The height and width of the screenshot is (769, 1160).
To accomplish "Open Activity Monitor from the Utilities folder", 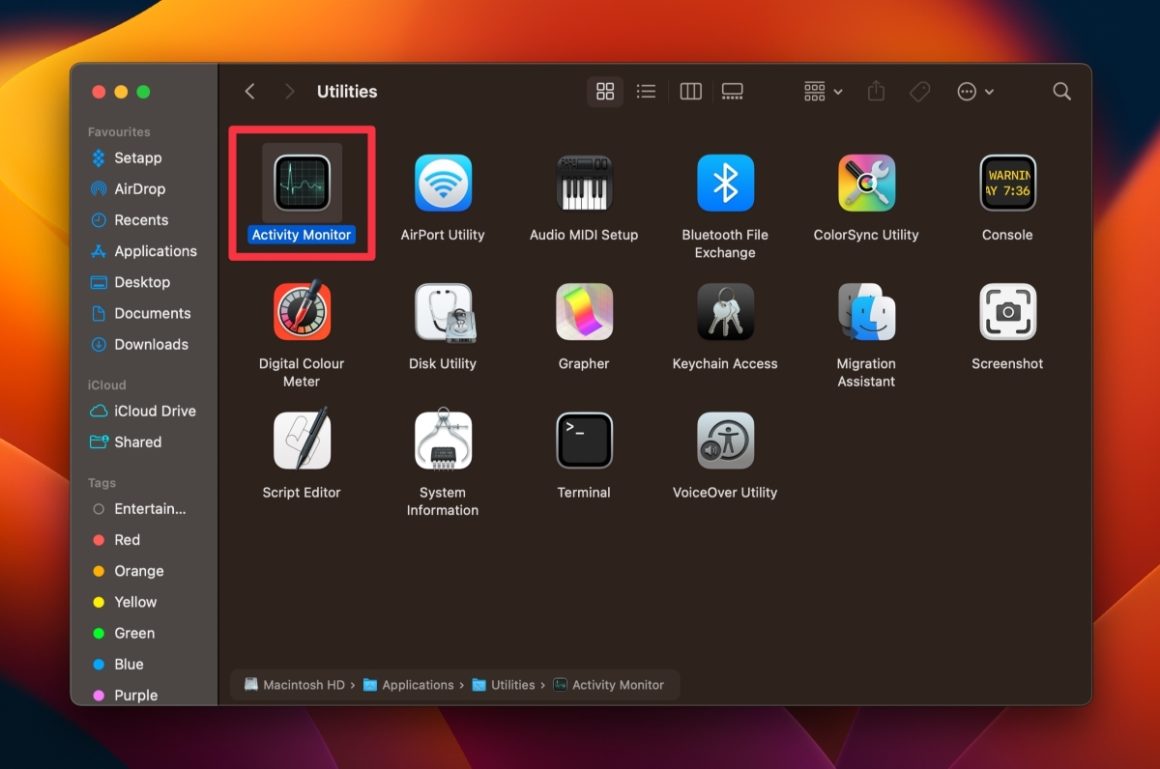I will pos(301,182).
